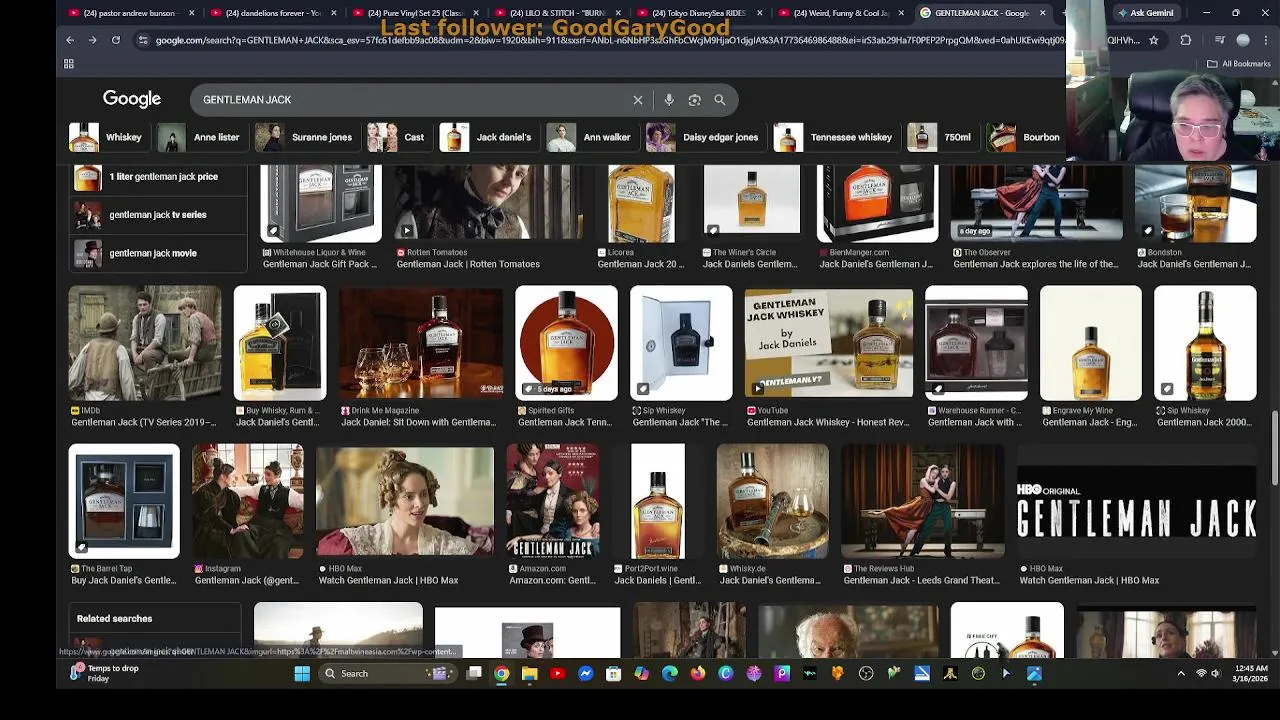This screenshot has height=720, width=1280.
Task: Select 1 liter gentleman jack price suggestion
Action: point(158,177)
